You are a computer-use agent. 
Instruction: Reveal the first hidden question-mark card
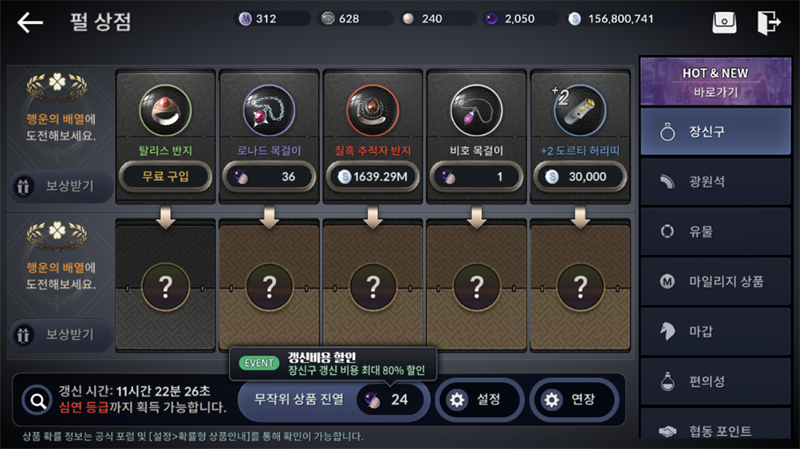click(165, 287)
